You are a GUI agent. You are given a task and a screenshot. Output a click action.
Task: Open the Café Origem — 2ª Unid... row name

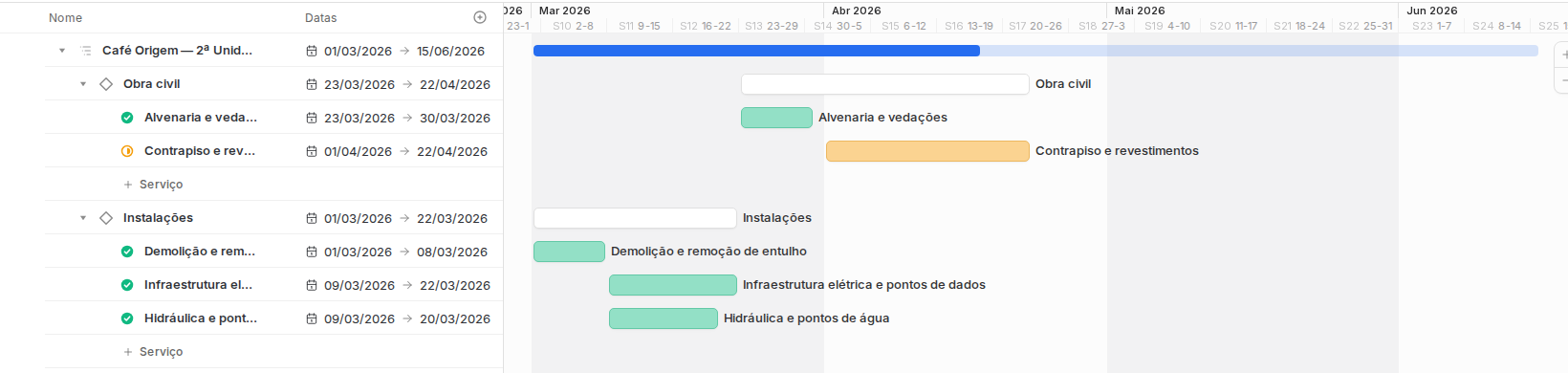coord(177,51)
